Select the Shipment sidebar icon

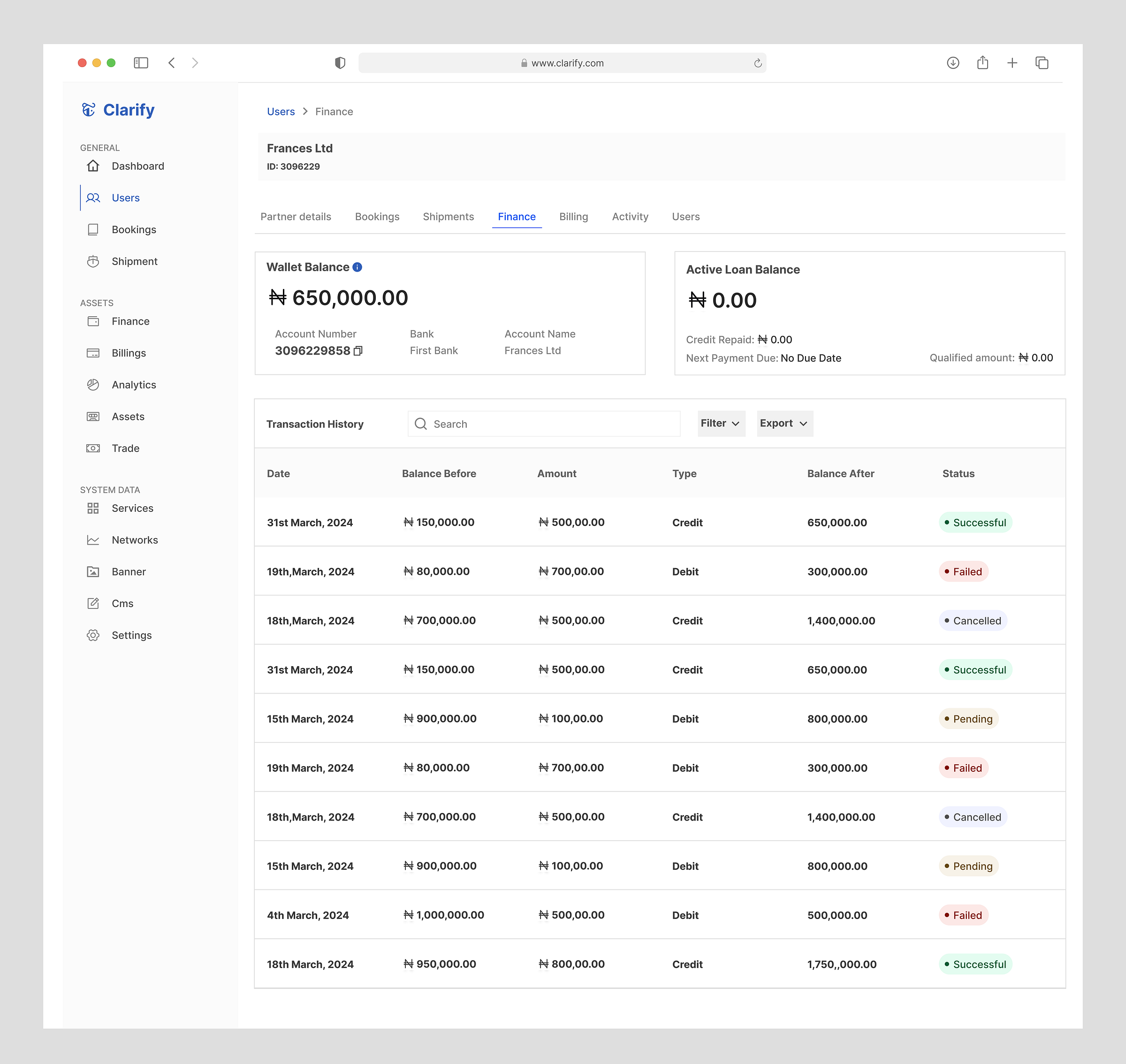93,261
